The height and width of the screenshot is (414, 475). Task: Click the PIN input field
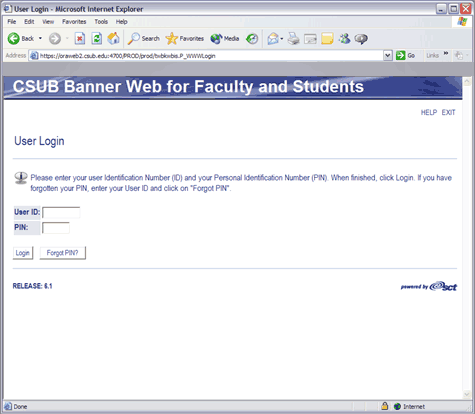pos(56,228)
